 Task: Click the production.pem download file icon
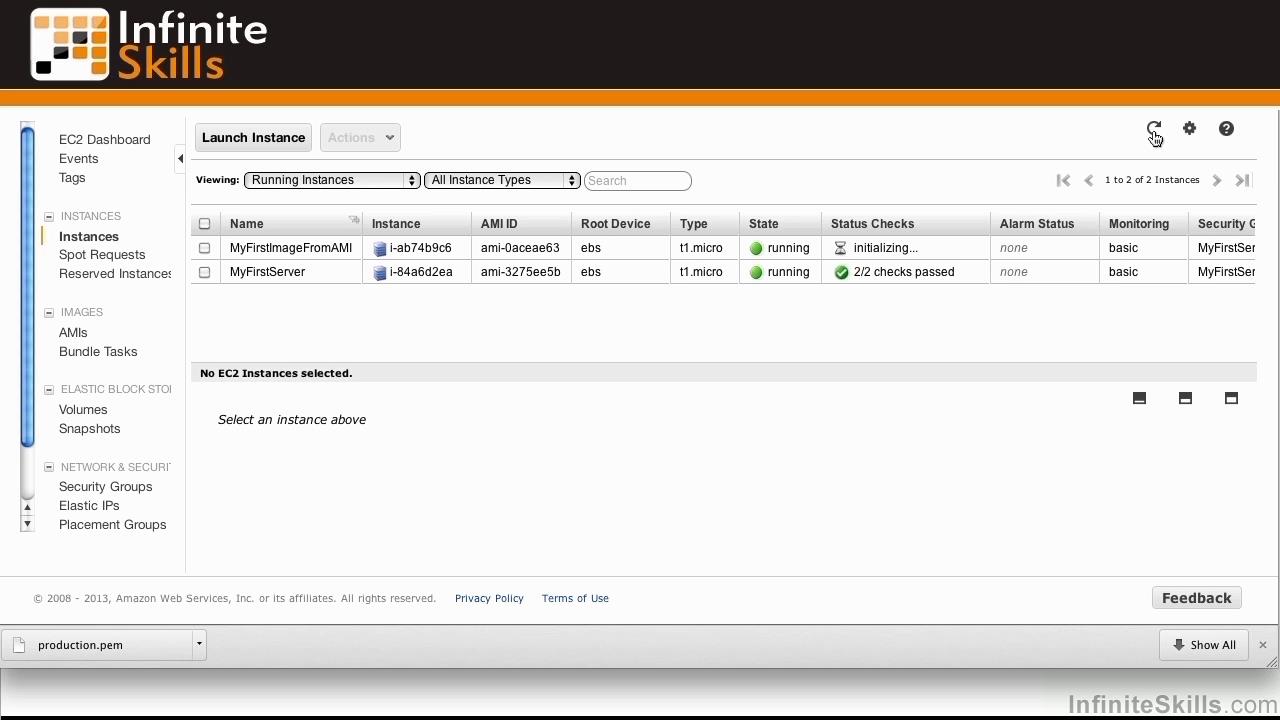(18, 645)
